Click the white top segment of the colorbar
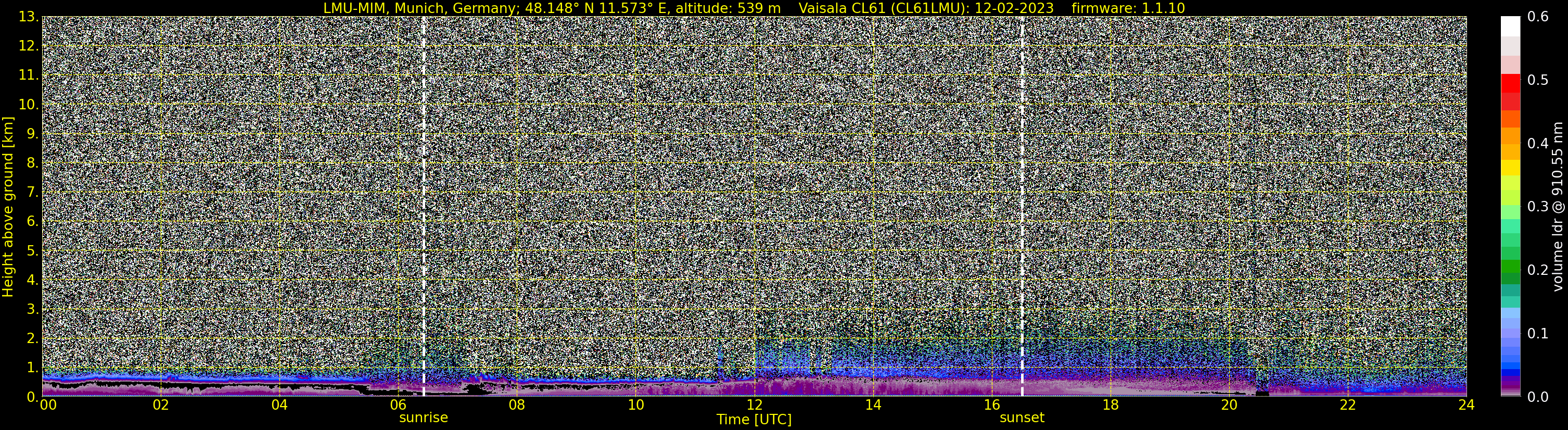 point(1510,27)
